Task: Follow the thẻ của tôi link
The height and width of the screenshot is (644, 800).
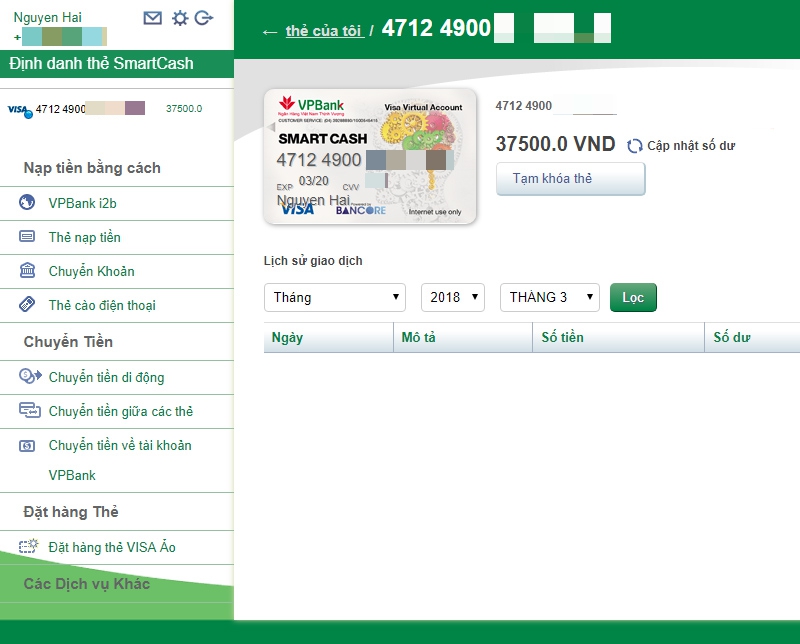Action: click(325, 31)
